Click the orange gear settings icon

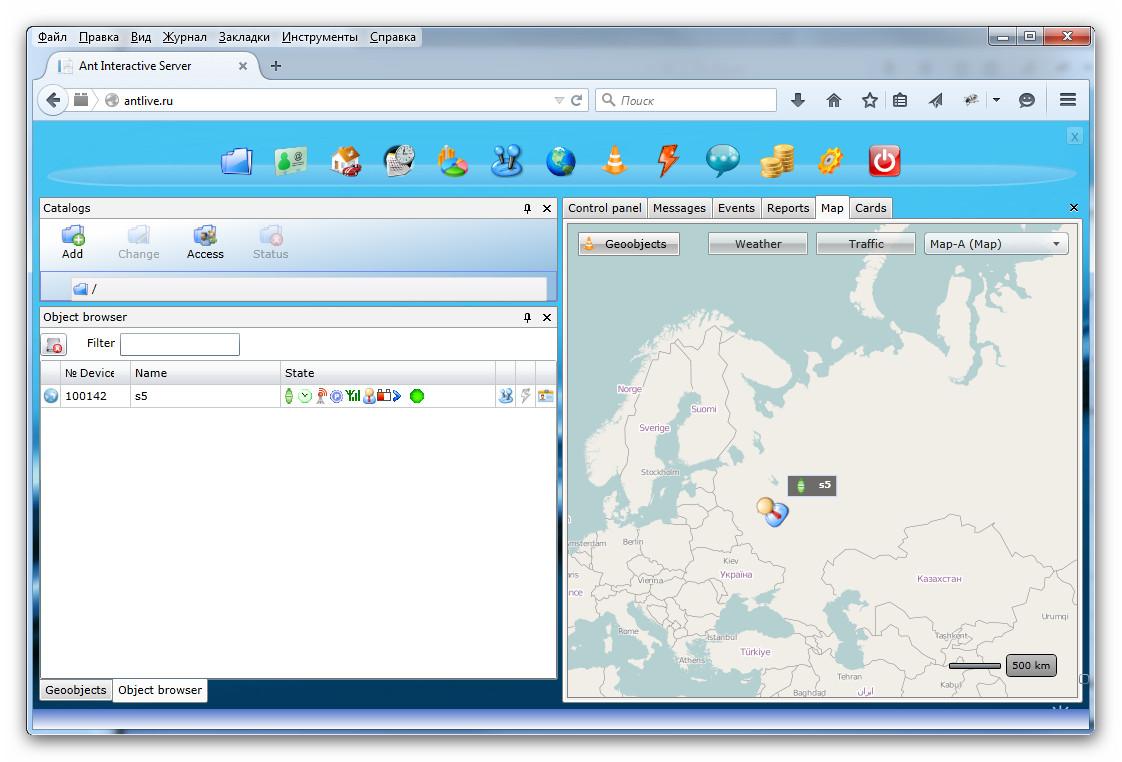(x=830, y=161)
